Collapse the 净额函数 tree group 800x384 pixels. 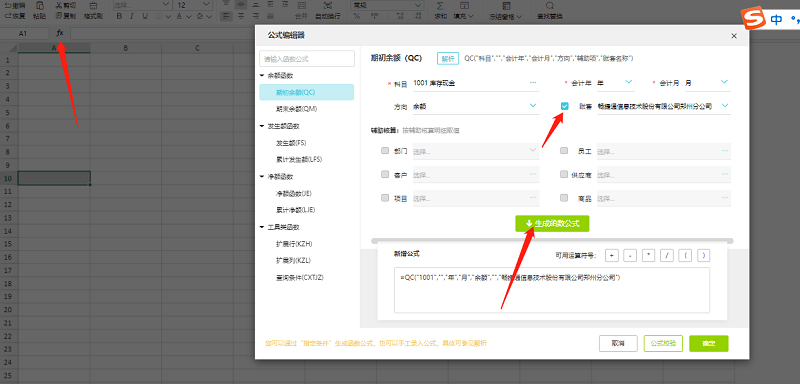pos(262,176)
